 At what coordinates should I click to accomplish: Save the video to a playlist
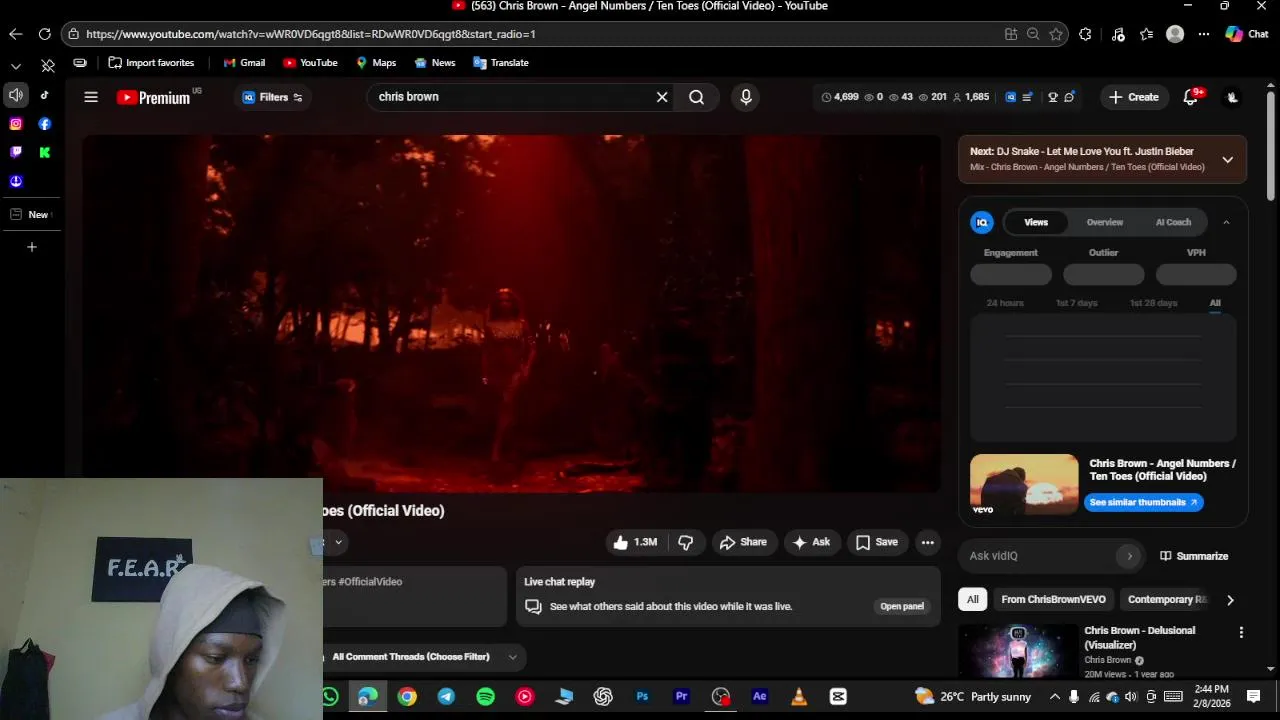point(877,542)
